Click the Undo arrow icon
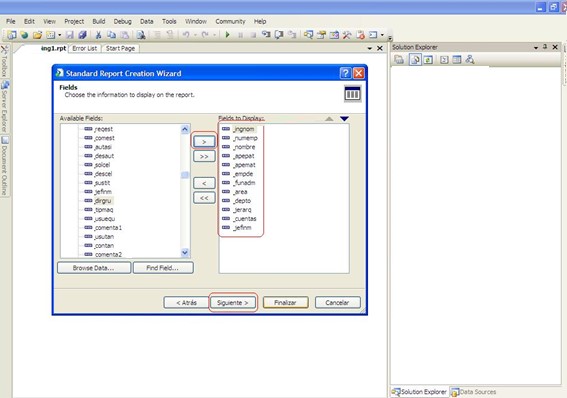 186,35
